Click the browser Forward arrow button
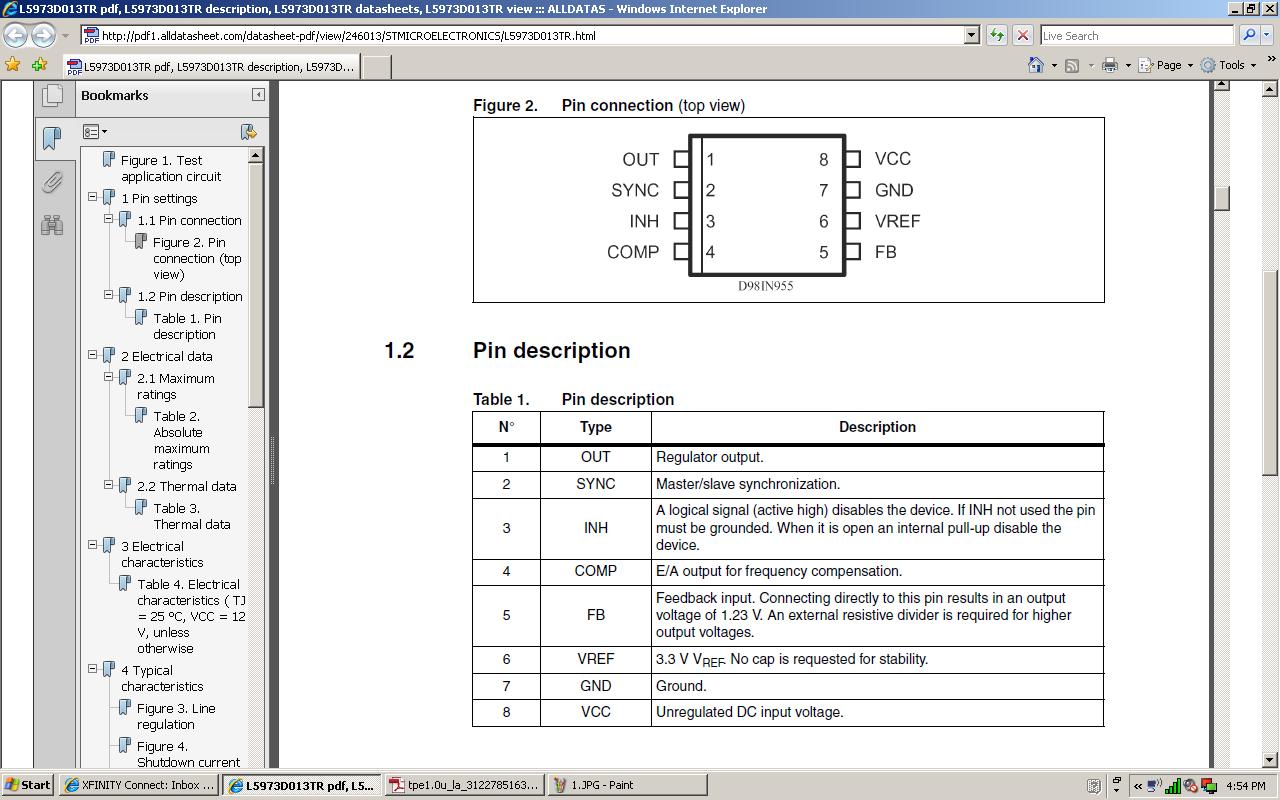 [43, 35]
